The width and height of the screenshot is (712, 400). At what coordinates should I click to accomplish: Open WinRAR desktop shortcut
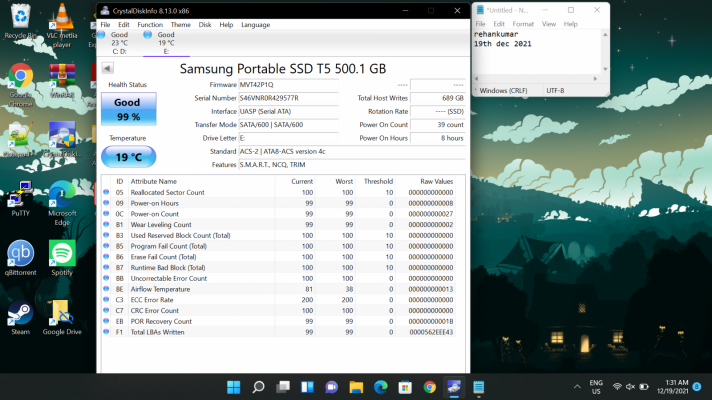tap(62, 81)
